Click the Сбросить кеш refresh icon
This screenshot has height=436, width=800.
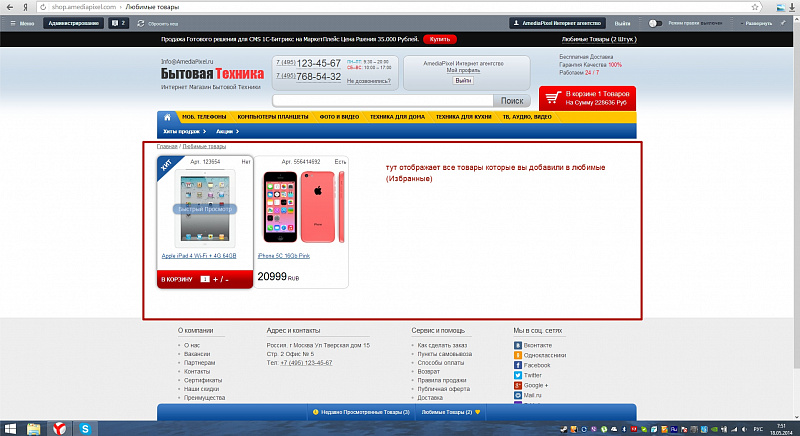[141, 23]
